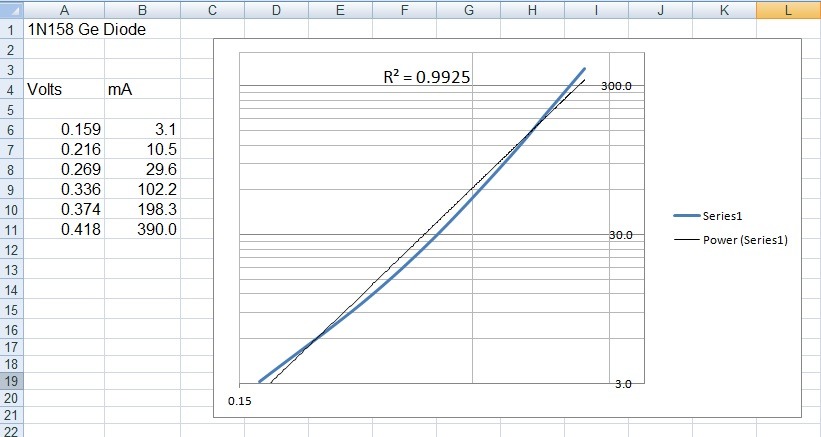Select column C header

212,10
